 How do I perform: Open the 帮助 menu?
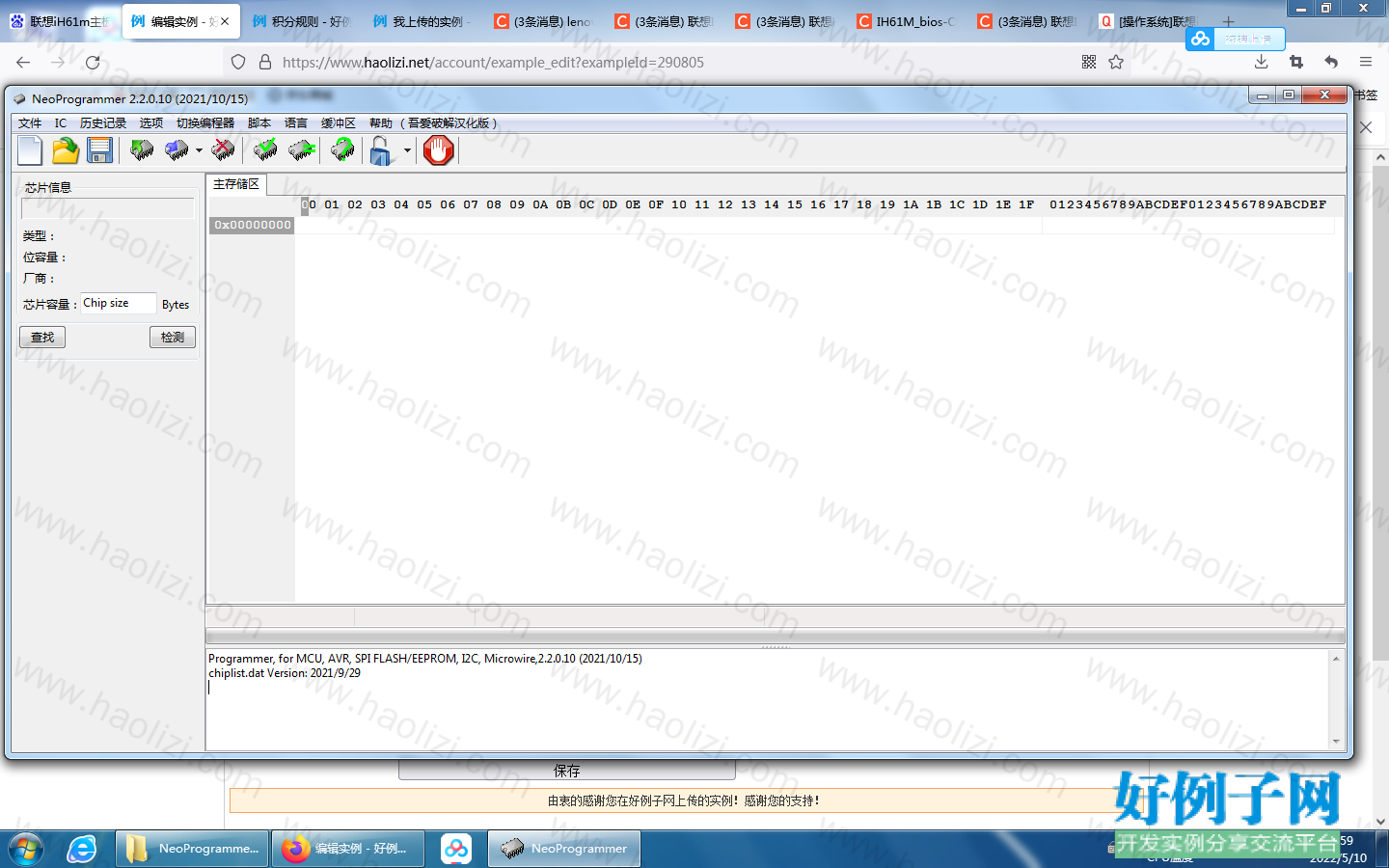[x=381, y=123]
